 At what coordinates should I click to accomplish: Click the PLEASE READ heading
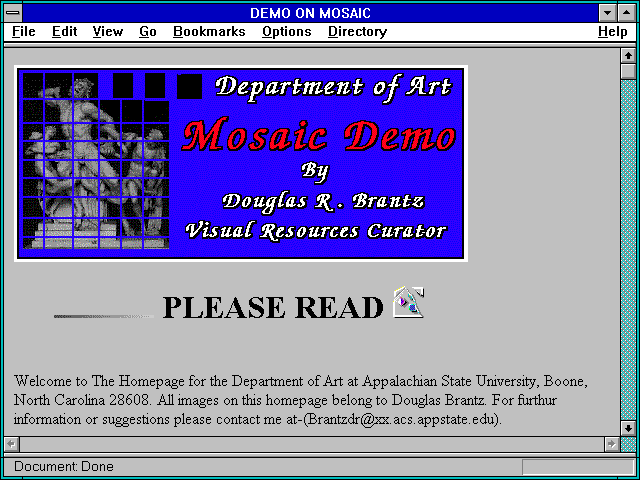click(x=273, y=307)
